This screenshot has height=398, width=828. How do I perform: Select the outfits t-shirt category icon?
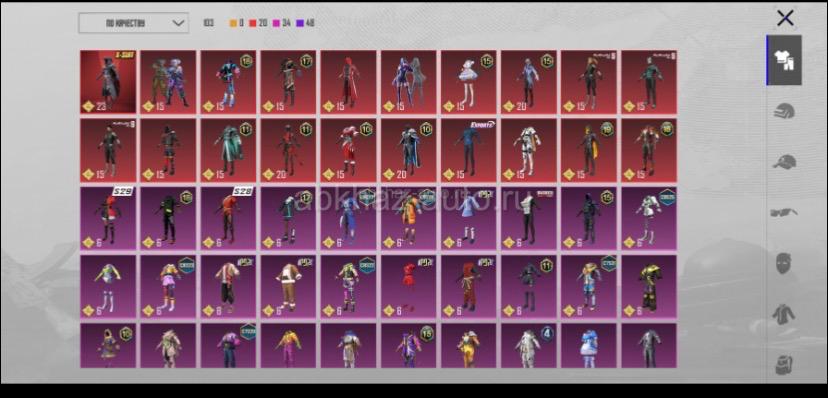click(784, 60)
